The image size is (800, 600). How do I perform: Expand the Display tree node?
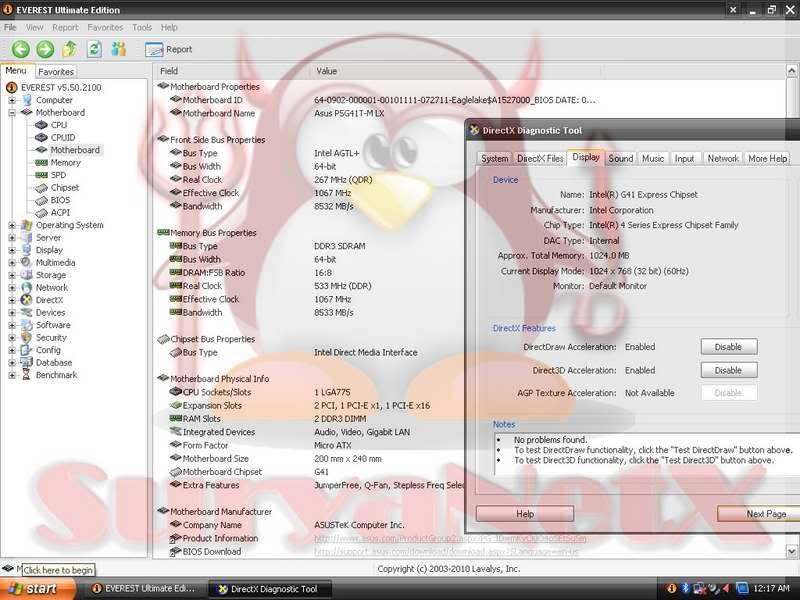[12, 250]
